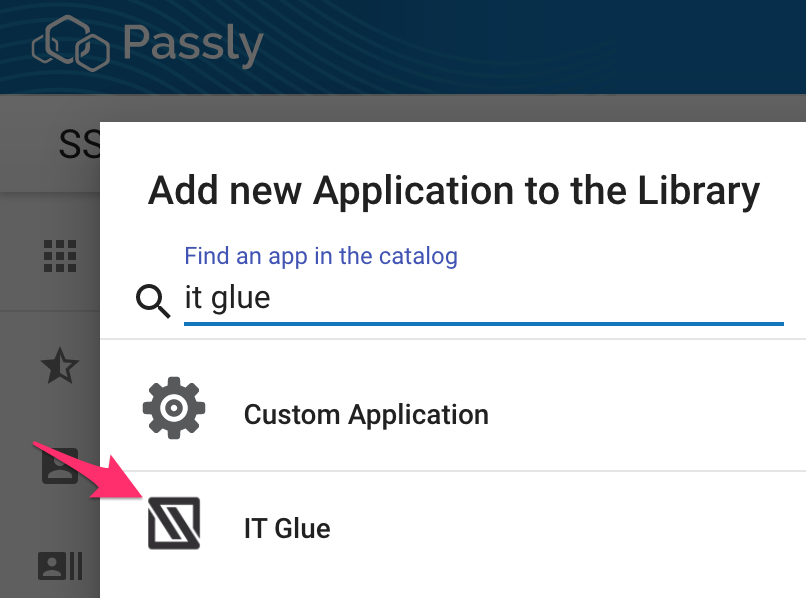806x598 pixels.
Task: Click the partially hidden "SS" page heading
Action: tap(80, 144)
